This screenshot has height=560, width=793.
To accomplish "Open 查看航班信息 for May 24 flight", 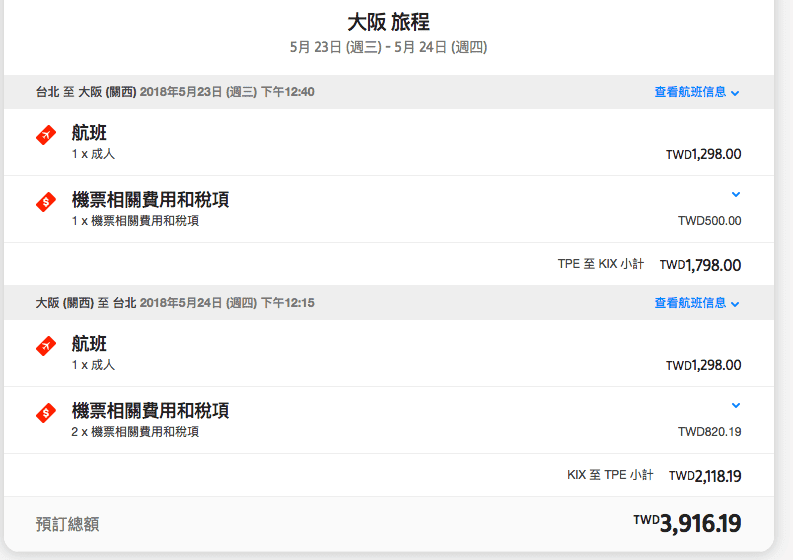I will point(690,303).
